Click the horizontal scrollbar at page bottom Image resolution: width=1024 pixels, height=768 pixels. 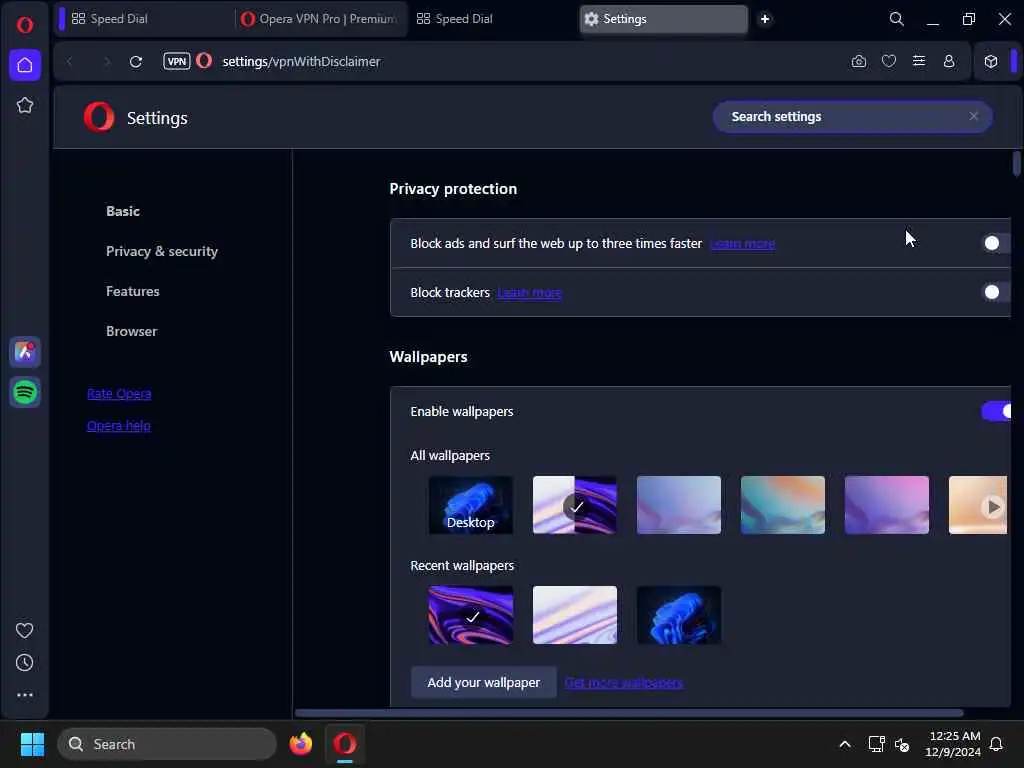click(629, 712)
